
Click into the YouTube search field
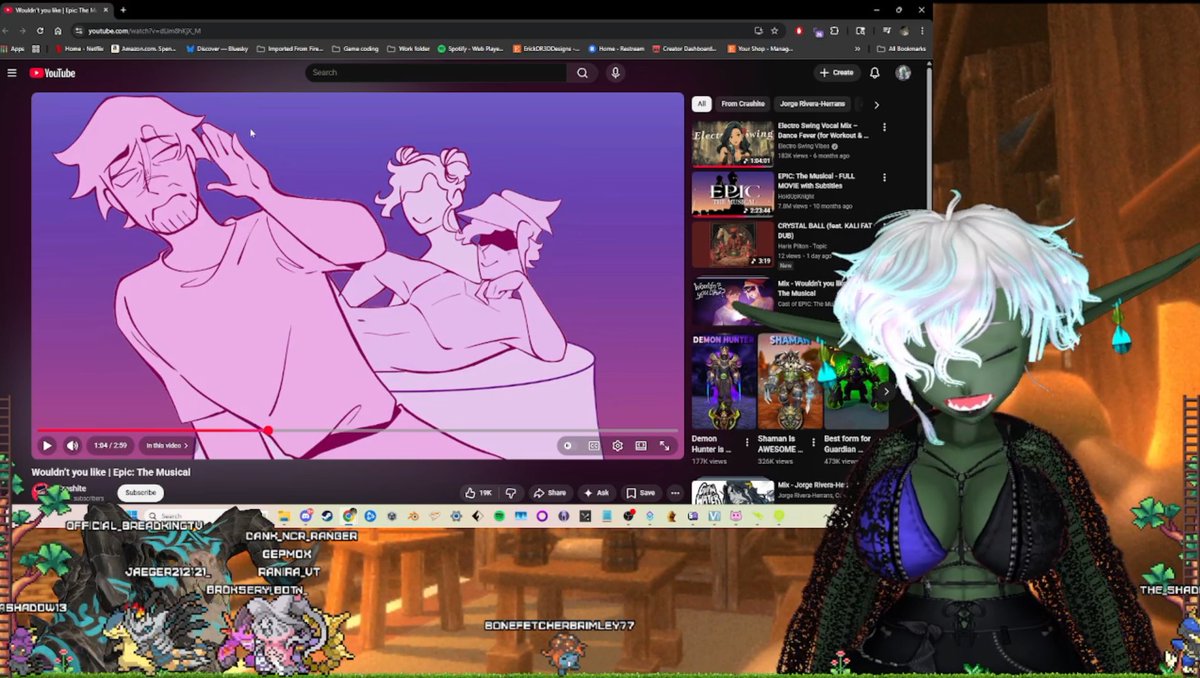(x=436, y=73)
